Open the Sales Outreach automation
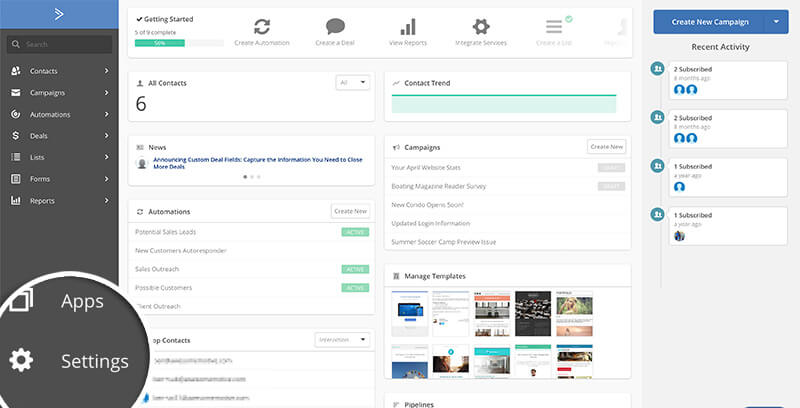The height and width of the screenshot is (408, 800). [157, 269]
